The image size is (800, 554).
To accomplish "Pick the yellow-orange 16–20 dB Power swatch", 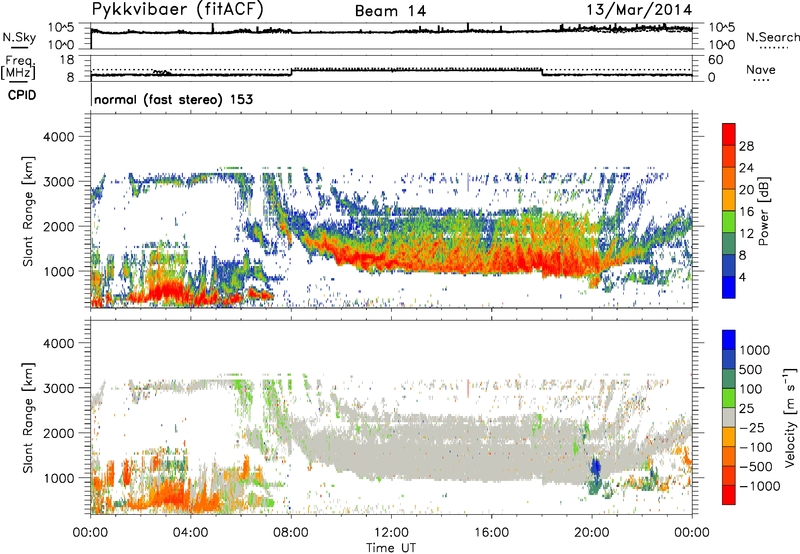I will 729,200.
